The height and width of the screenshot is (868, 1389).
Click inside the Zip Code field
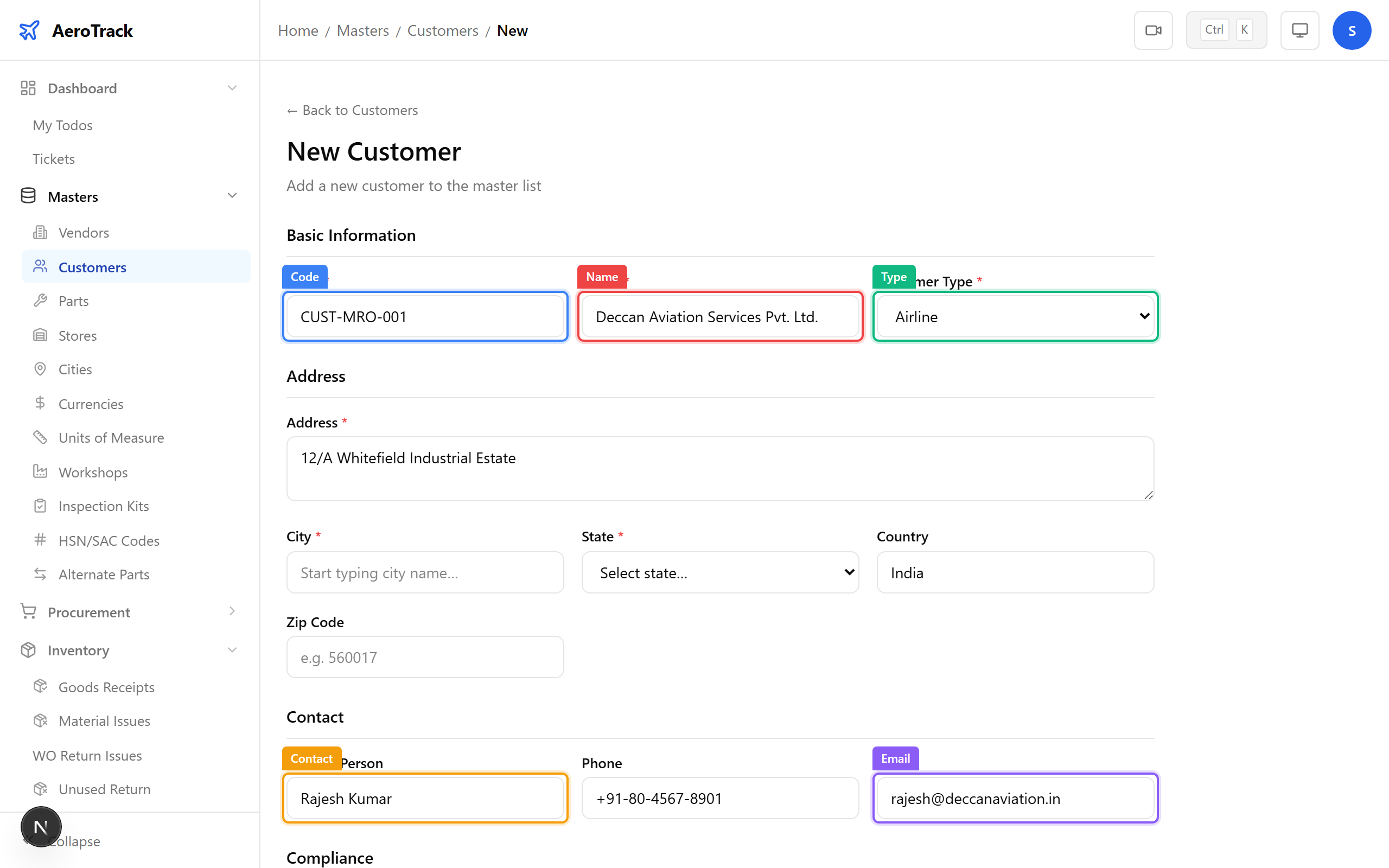(x=424, y=657)
